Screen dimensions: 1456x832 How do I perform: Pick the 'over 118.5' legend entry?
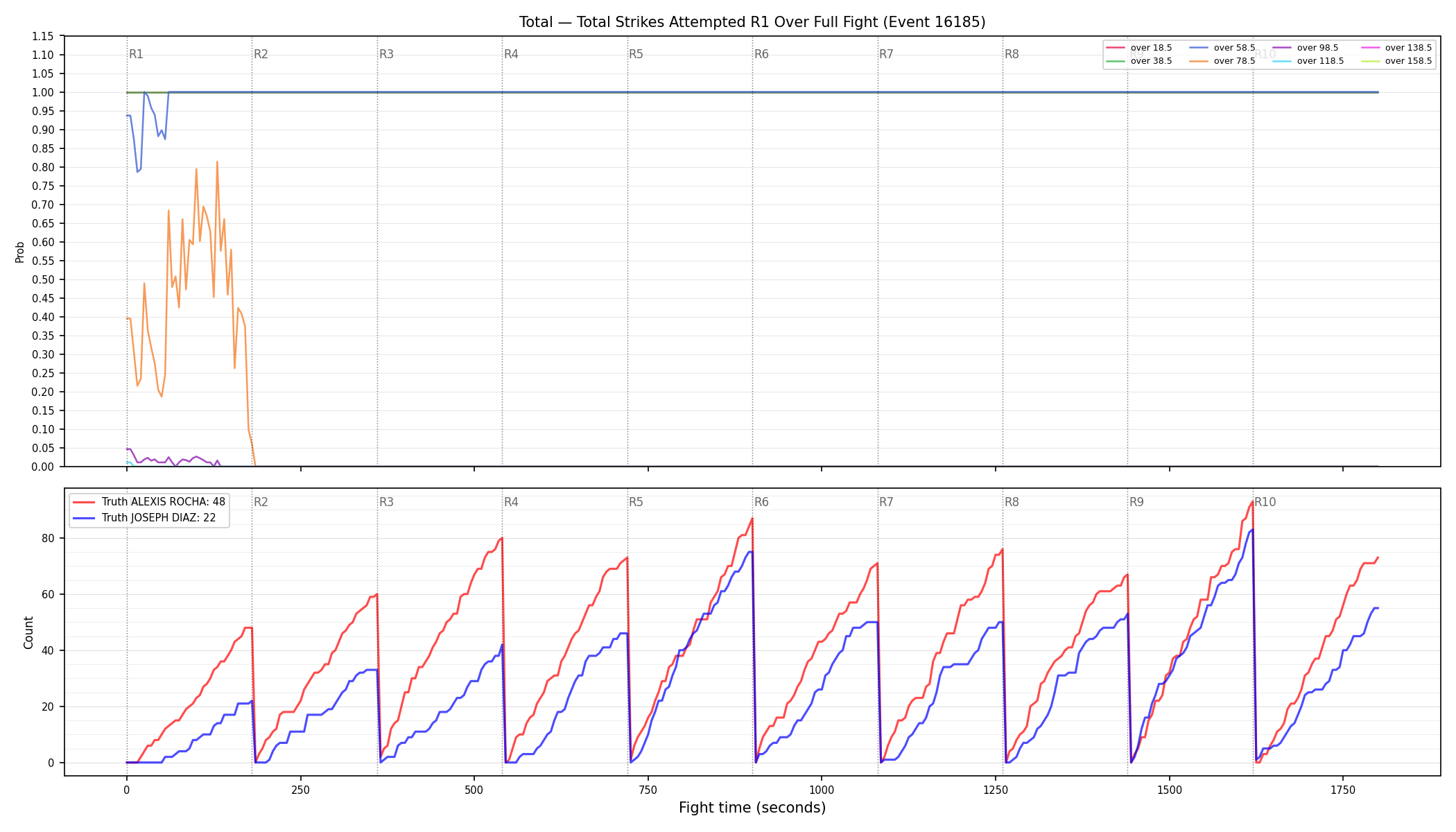(1308, 61)
